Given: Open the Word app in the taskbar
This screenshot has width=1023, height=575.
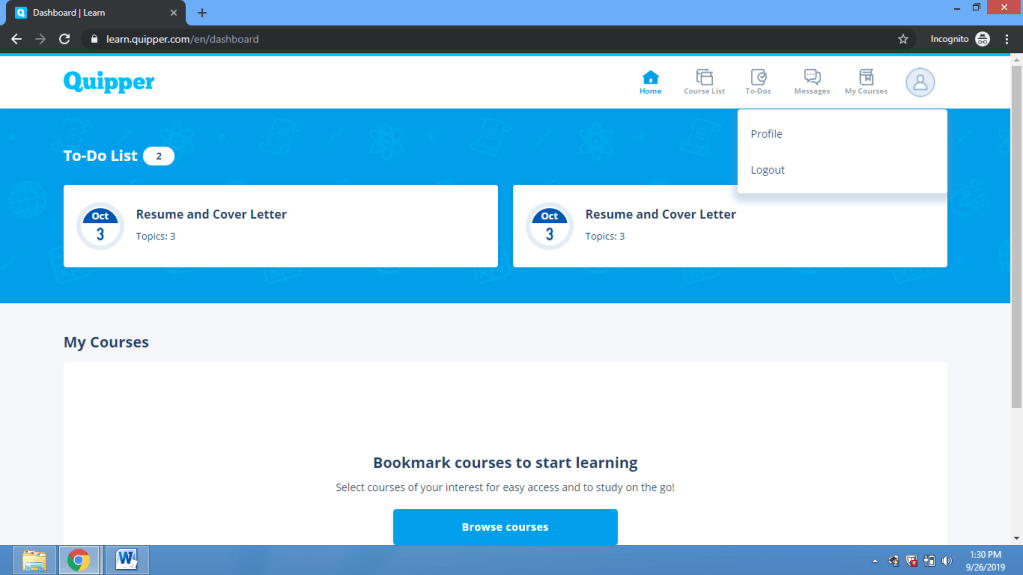Looking at the screenshot, I should pyautogui.click(x=127, y=560).
